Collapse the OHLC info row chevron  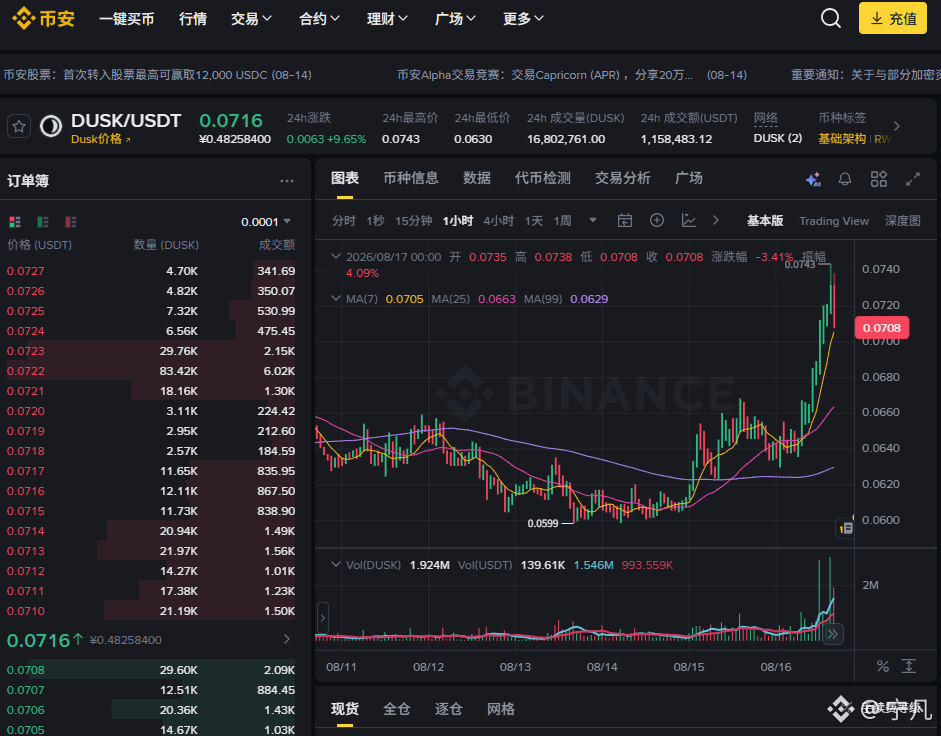click(x=335, y=256)
